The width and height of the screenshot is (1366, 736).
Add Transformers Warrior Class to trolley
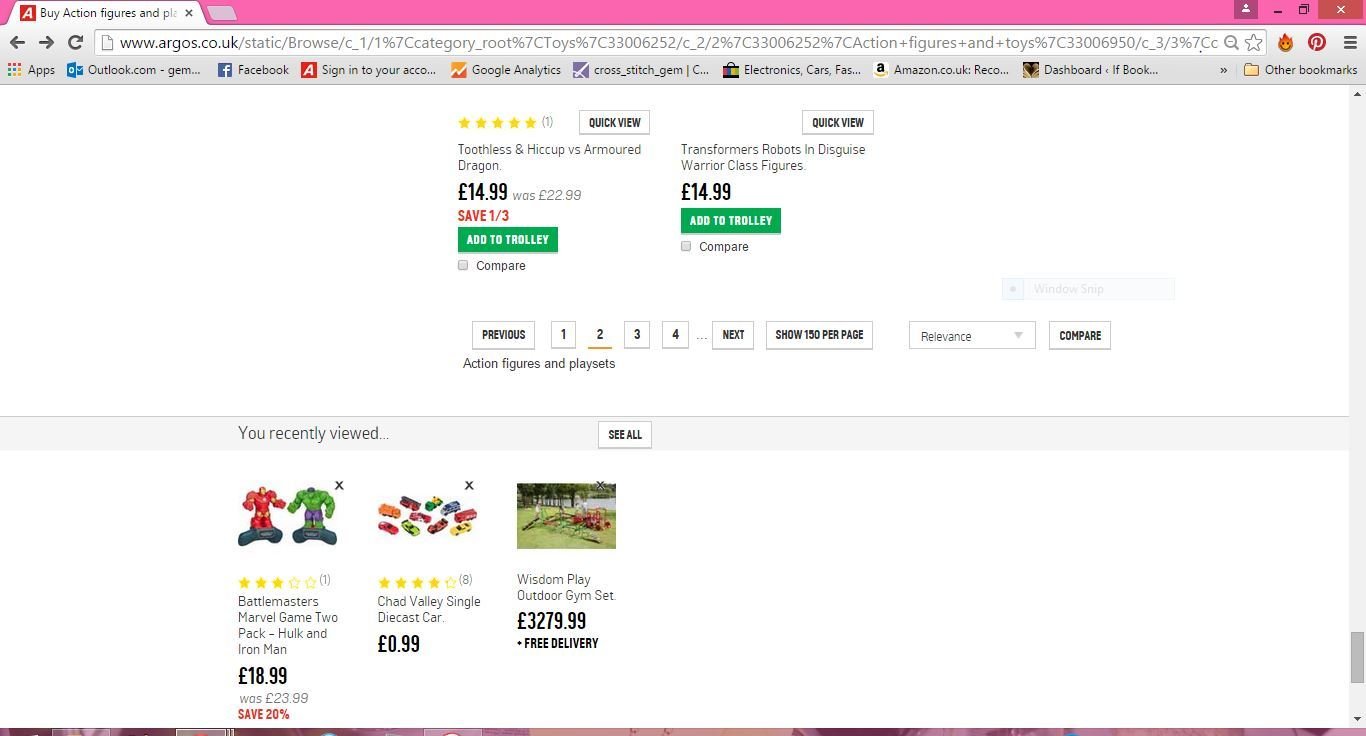pos(731,221)
